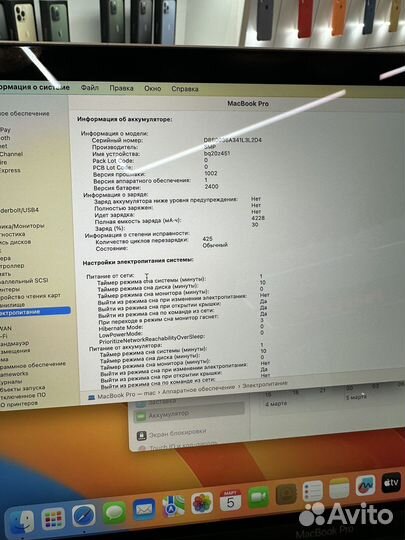
Task: Open the Информация о системе app menu
Action: pyautogui.click(x=35, y=87)
